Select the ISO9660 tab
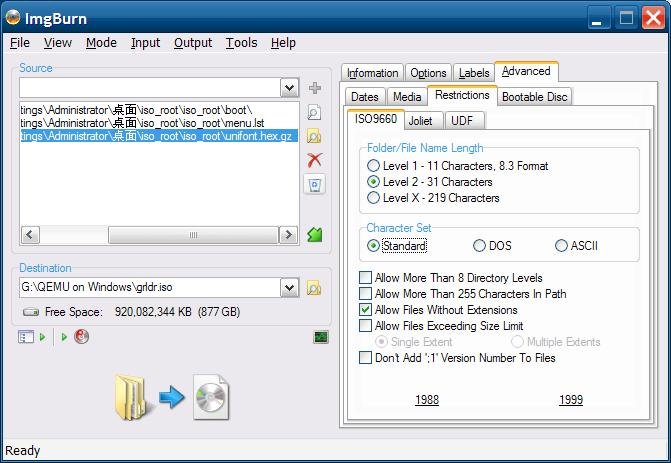Viewport: 671px width, 463px height. (376, 119)
